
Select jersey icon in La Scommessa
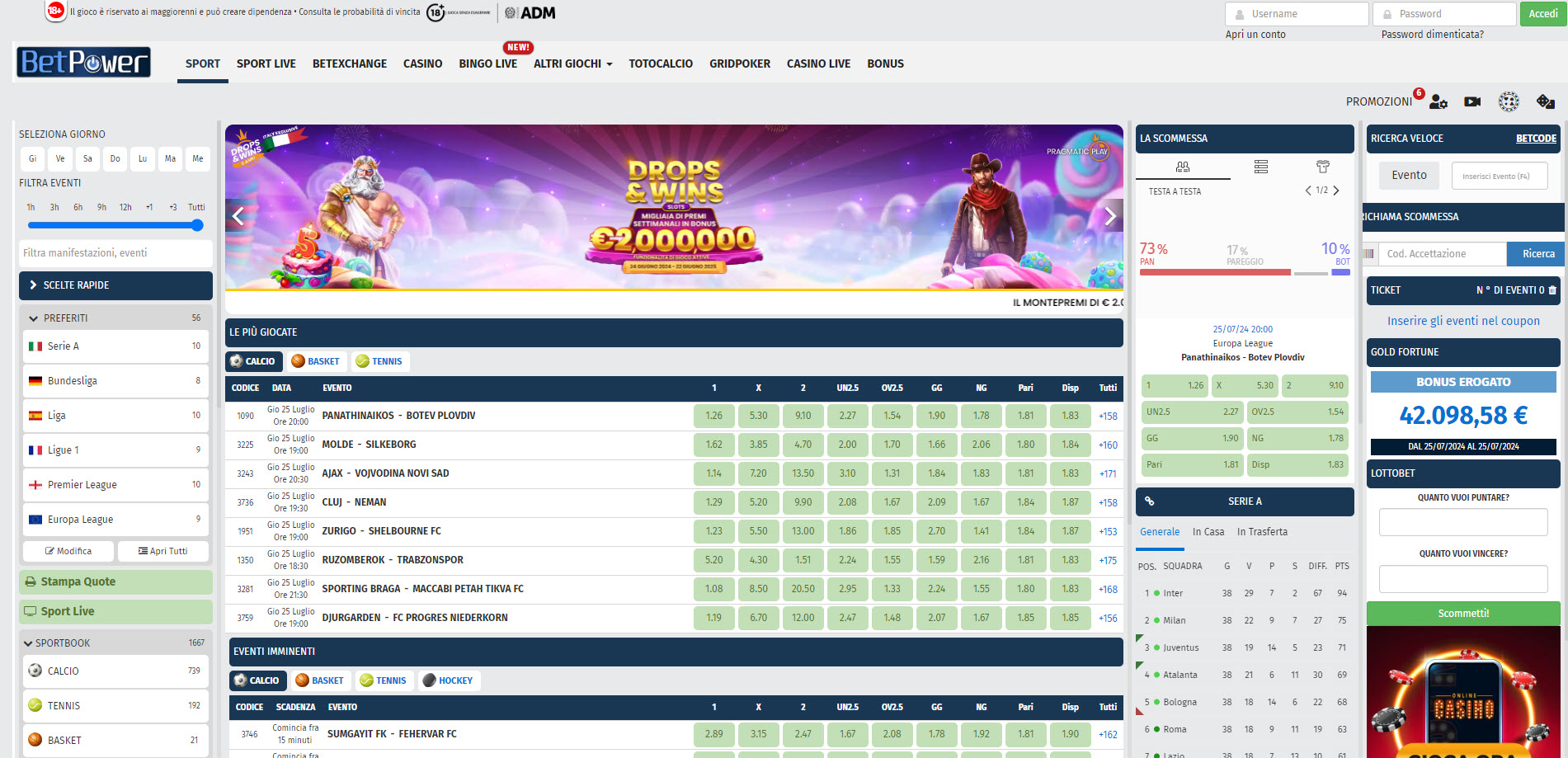[1323, 167]
